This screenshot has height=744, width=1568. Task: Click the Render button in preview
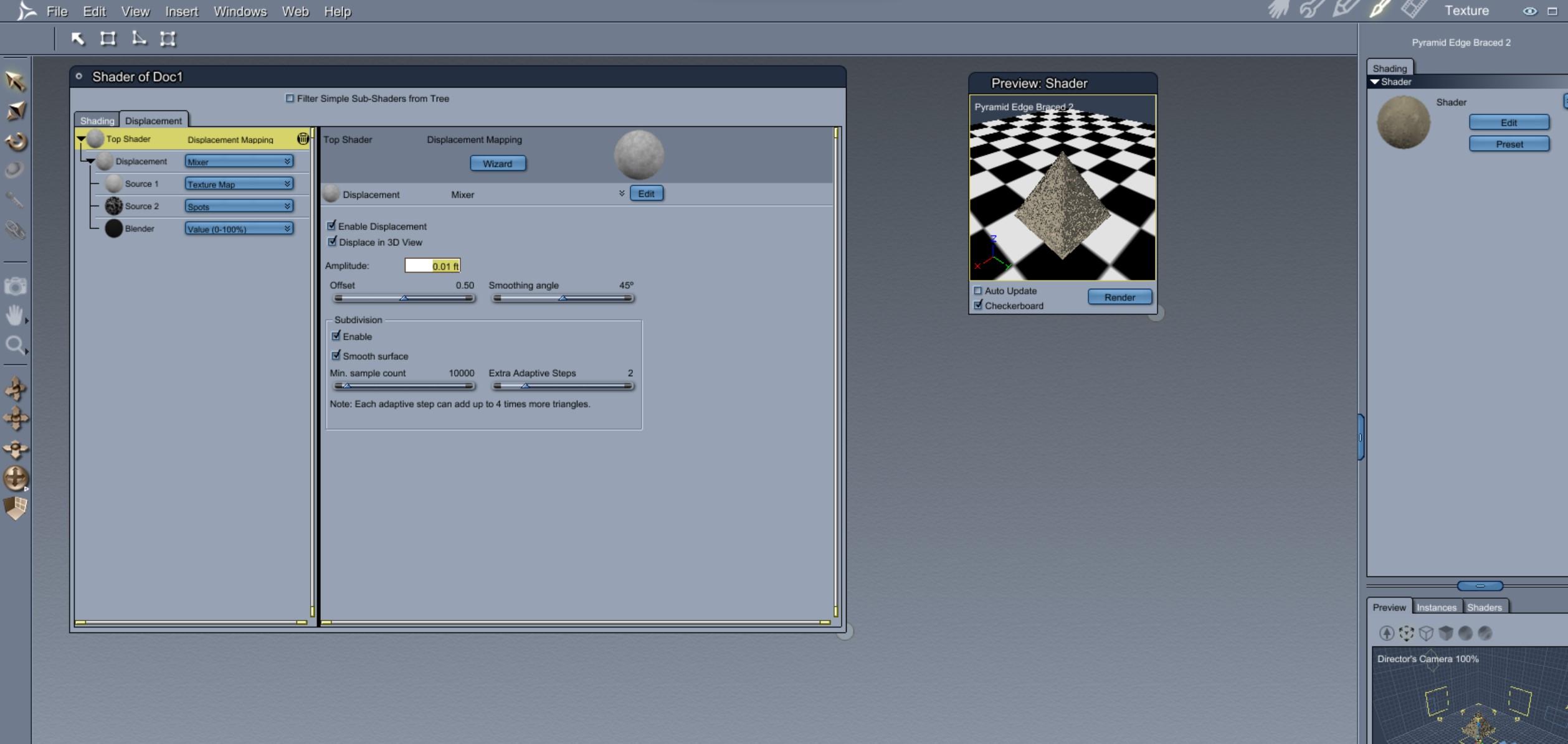[1119, 297]
